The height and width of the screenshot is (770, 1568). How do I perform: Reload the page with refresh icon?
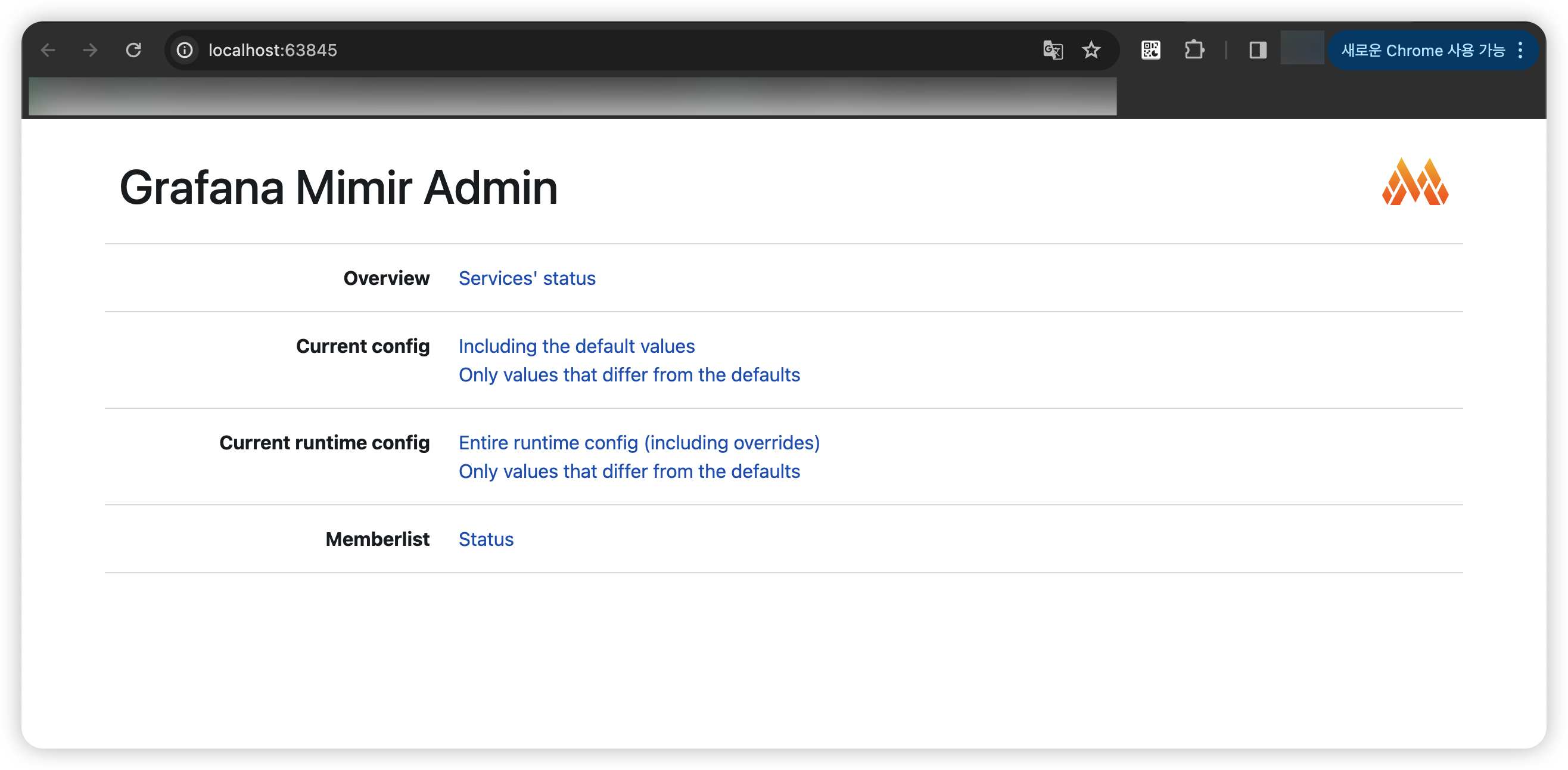[x=133, y=50]
